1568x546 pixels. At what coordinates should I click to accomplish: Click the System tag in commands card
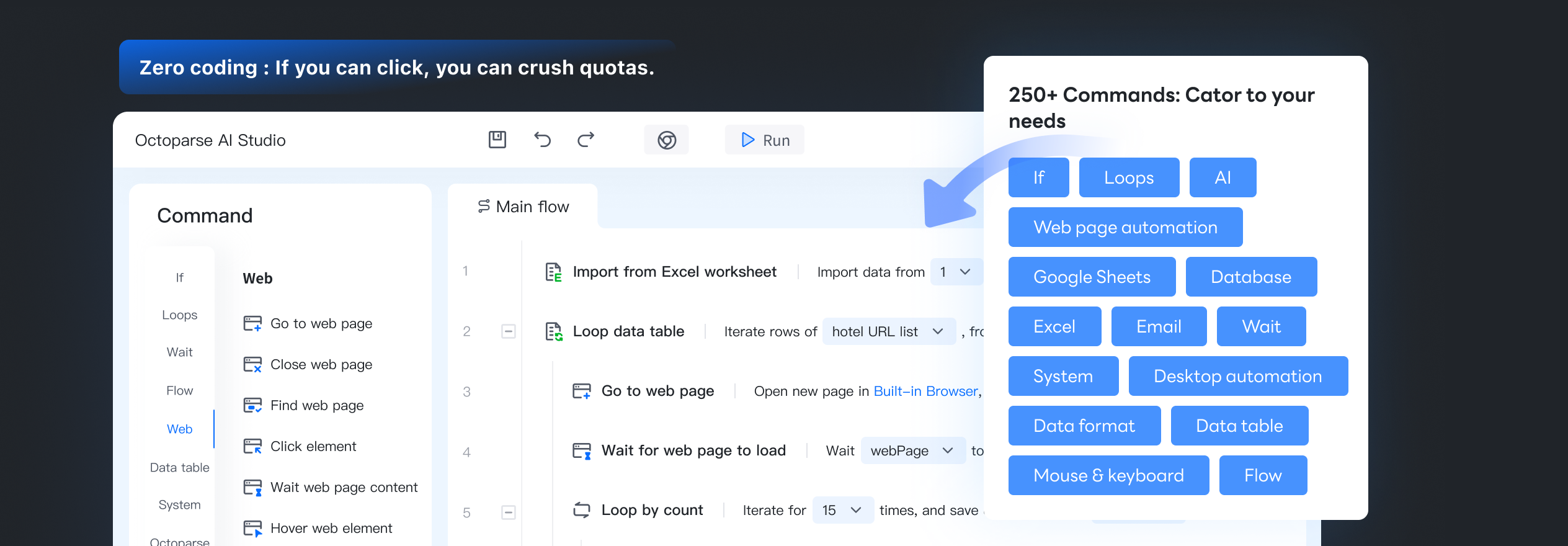point(1064,376)
